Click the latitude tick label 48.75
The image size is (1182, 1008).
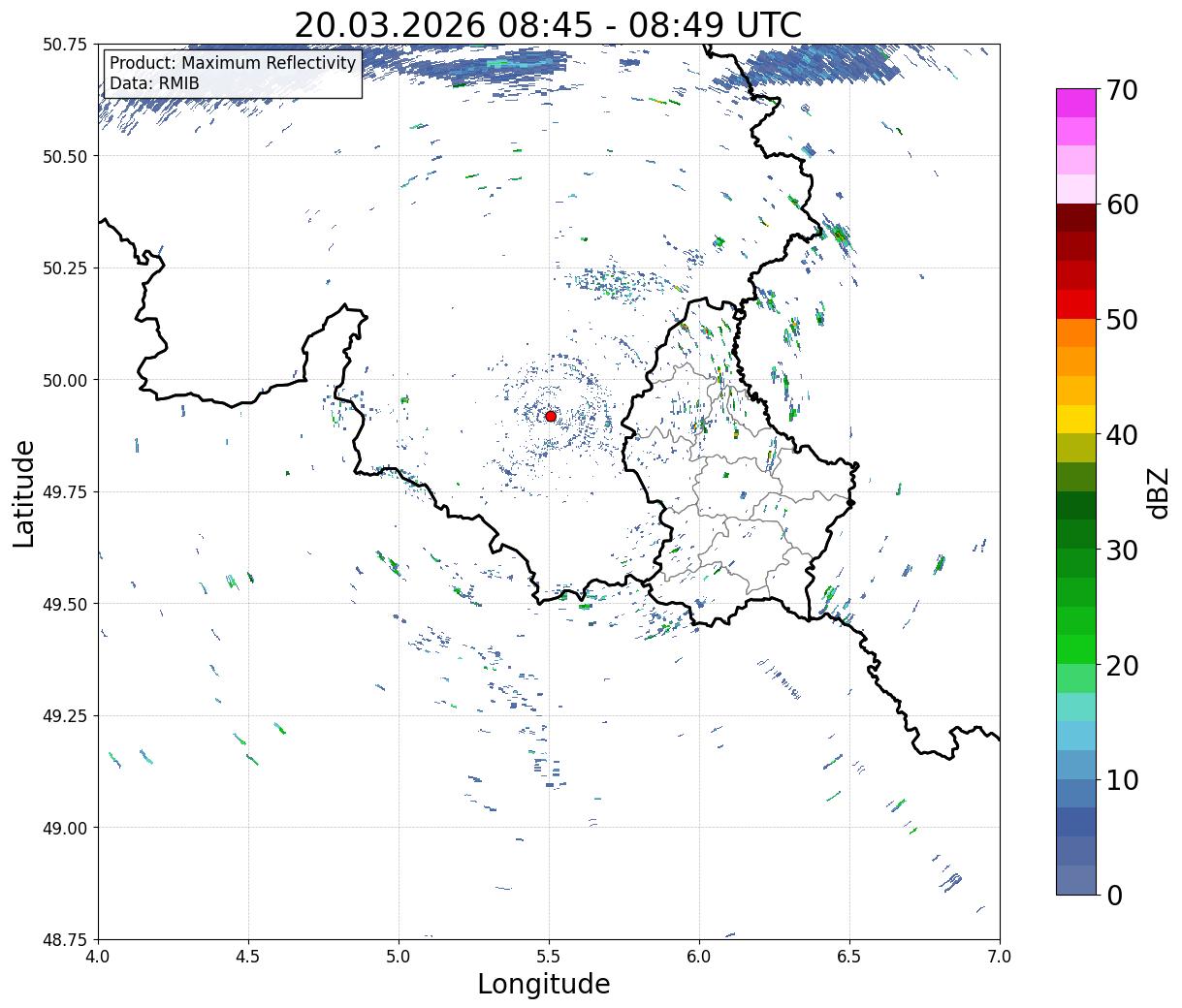[x=64, y=940]
